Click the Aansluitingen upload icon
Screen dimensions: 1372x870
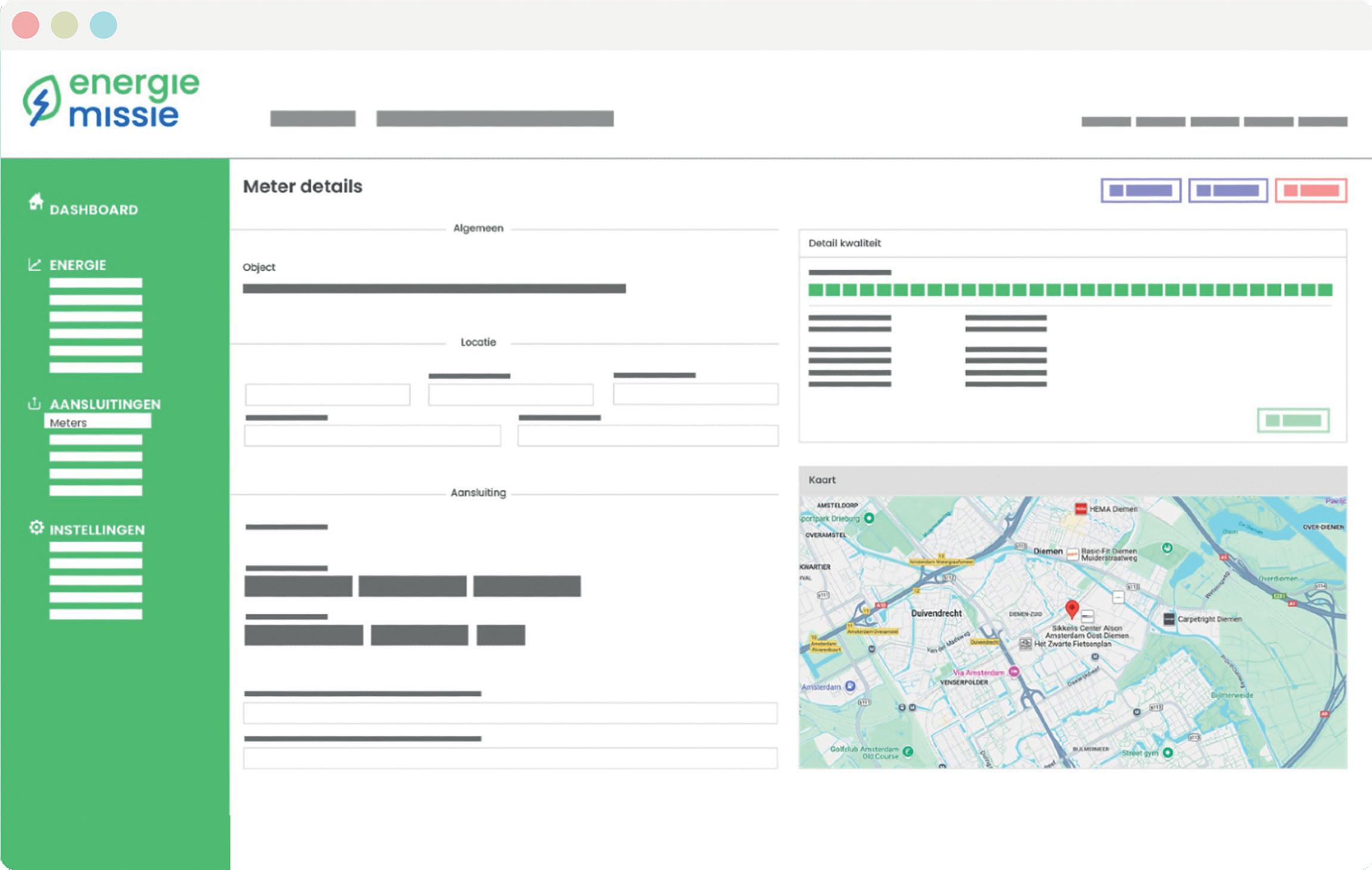pos(35,404)
